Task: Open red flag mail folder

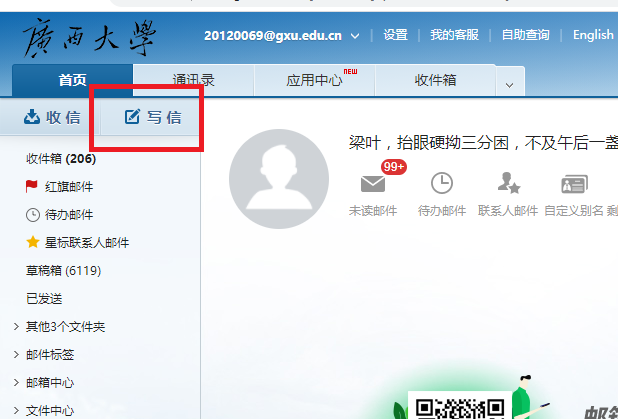Action: pyautogui.click(x=59, y=187)
